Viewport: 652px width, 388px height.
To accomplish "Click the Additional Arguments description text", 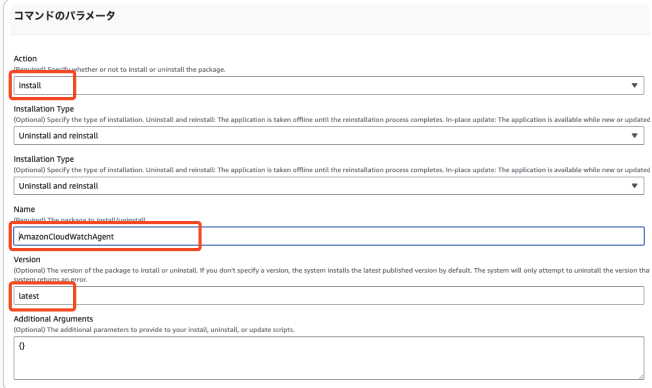I will pyautogui.click(x=154, y=330).
